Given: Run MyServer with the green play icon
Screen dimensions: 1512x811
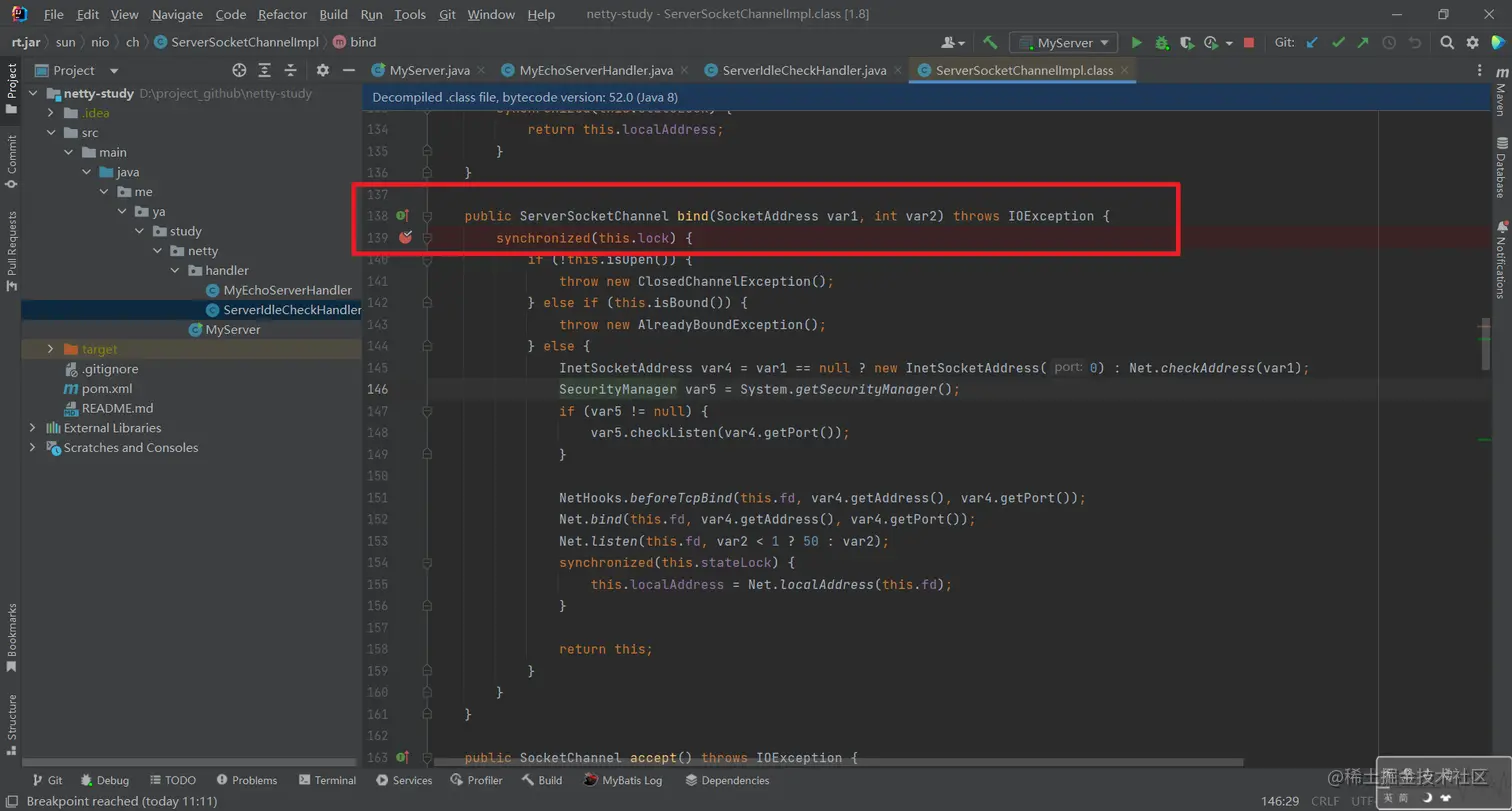Looking at the screenshot, I should [x=1136, y=43].
